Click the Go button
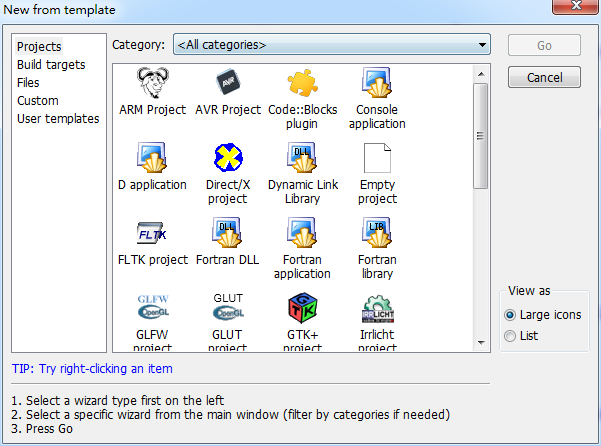 (x=544, y=46)
